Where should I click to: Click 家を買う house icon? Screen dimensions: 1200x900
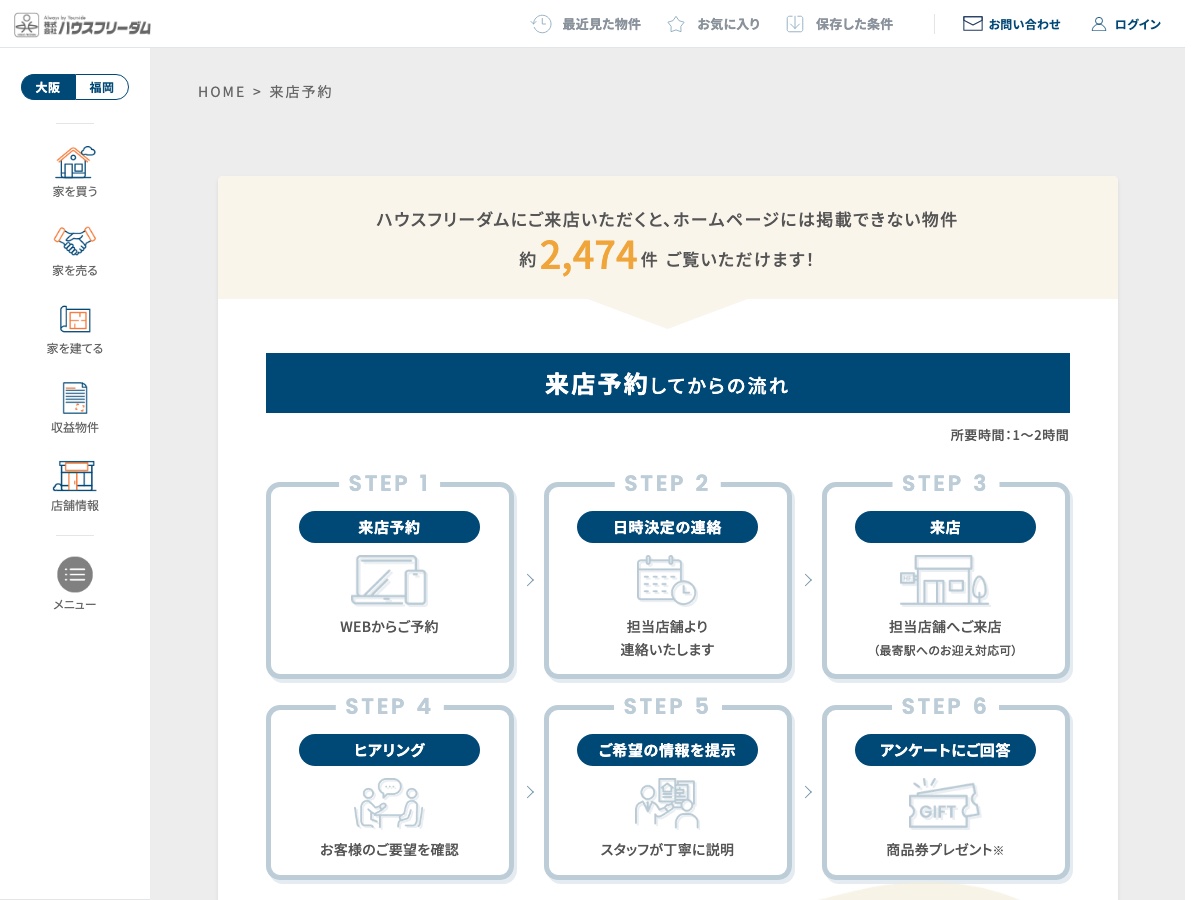pyautogui.click(x=75, y=161)
